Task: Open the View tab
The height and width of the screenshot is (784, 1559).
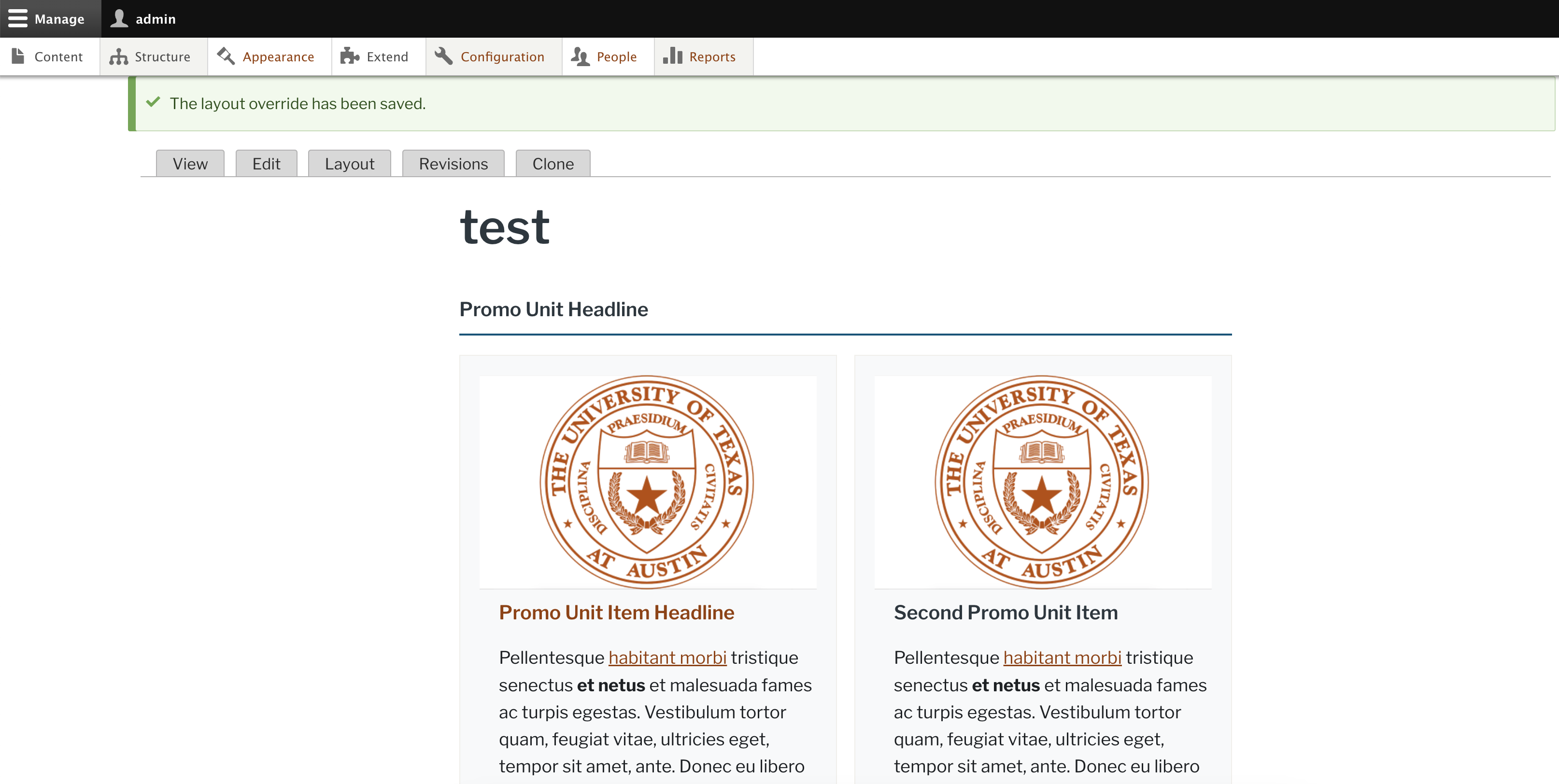Action: pos(190,164)
